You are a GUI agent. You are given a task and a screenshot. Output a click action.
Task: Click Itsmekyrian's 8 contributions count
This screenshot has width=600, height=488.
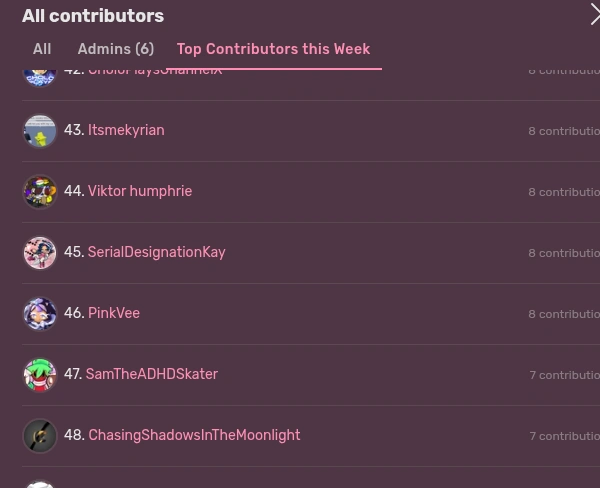point(564,131)
